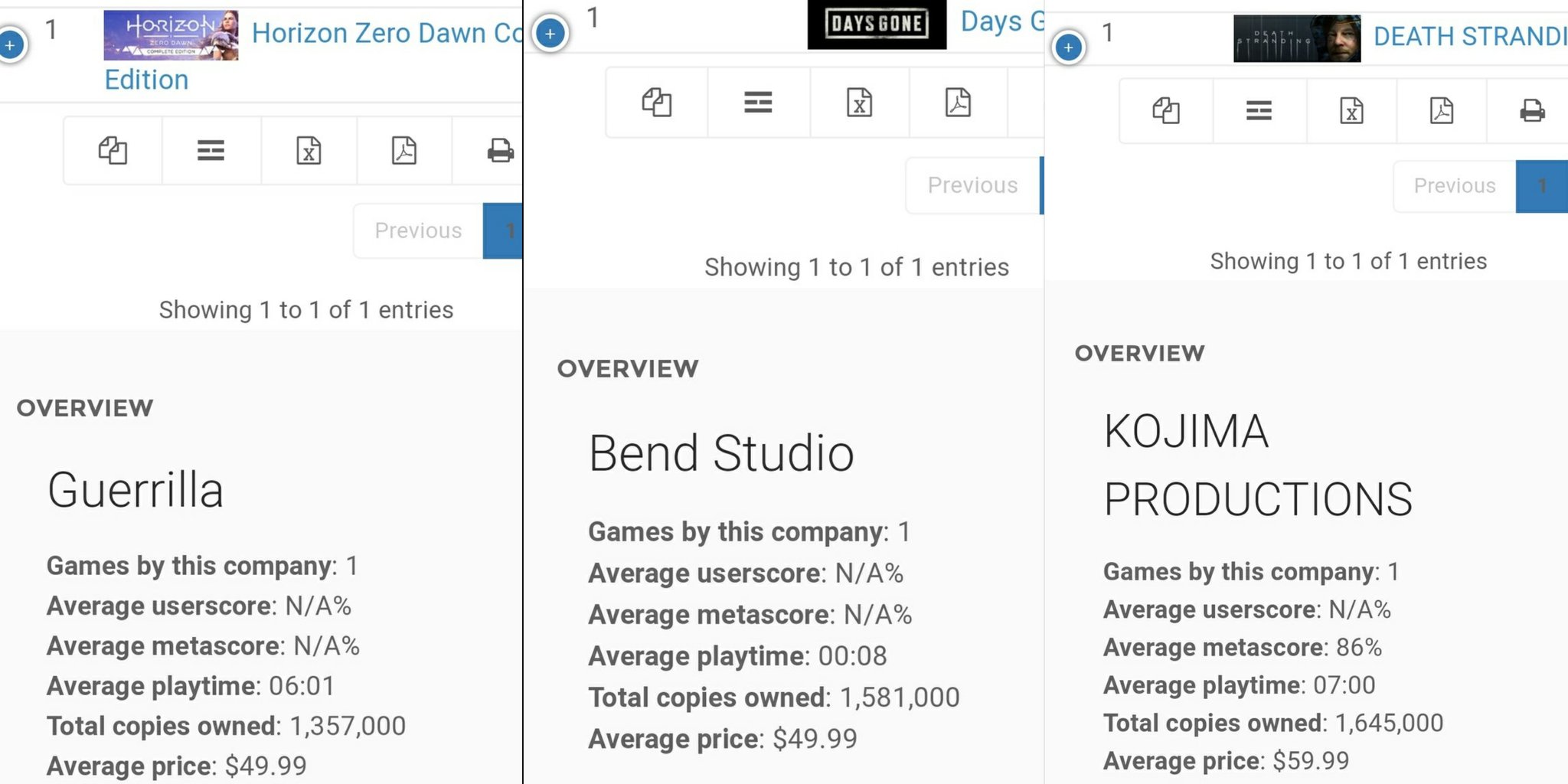Image resolution: width=1568 pixels, height=784 pixels.
Task: Click Death Stranding game thumbnail
Action: [1297, 38]
